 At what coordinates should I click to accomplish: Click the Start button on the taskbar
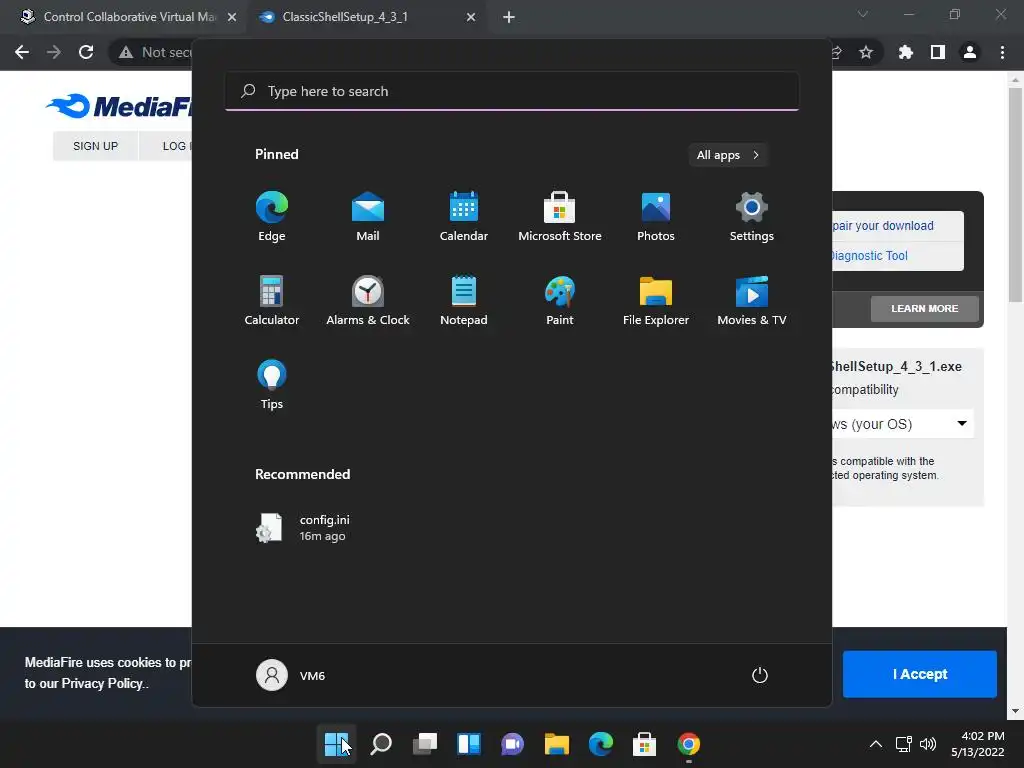click(x=337, y=744)
